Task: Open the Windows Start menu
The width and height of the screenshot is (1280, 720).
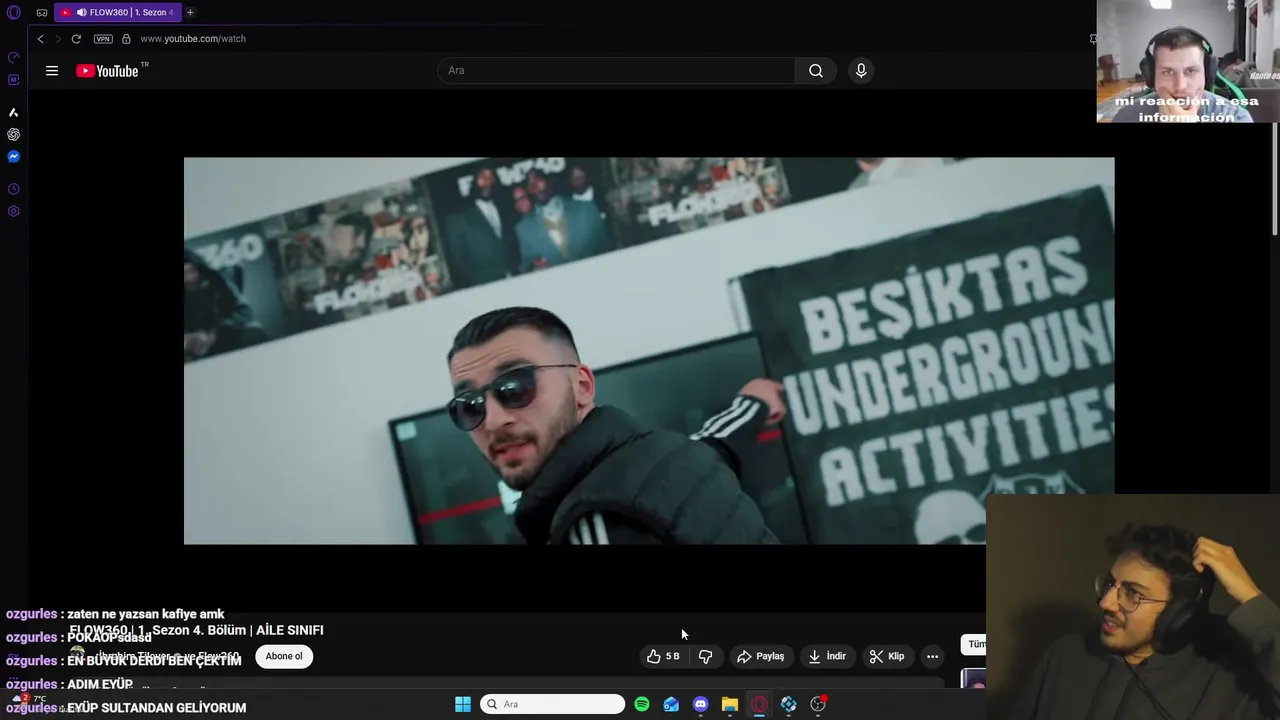Action: tap(463, 704)
